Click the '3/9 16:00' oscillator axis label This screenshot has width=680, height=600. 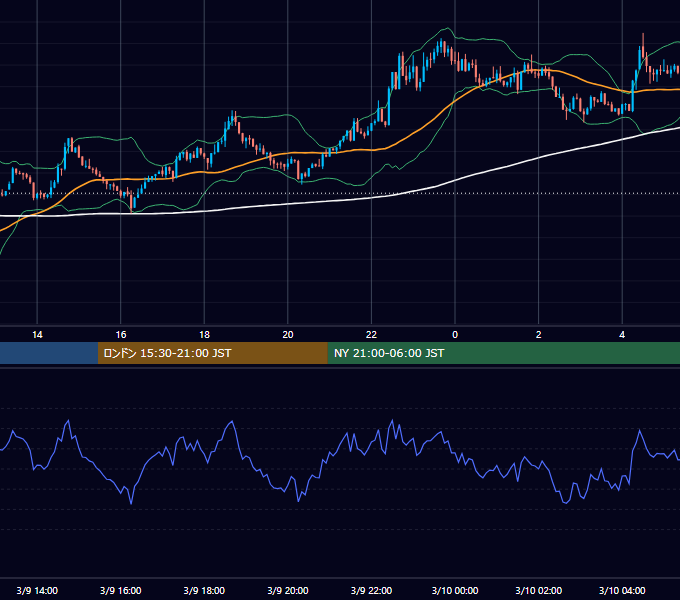pyautogui.click(x=121, y=590)
